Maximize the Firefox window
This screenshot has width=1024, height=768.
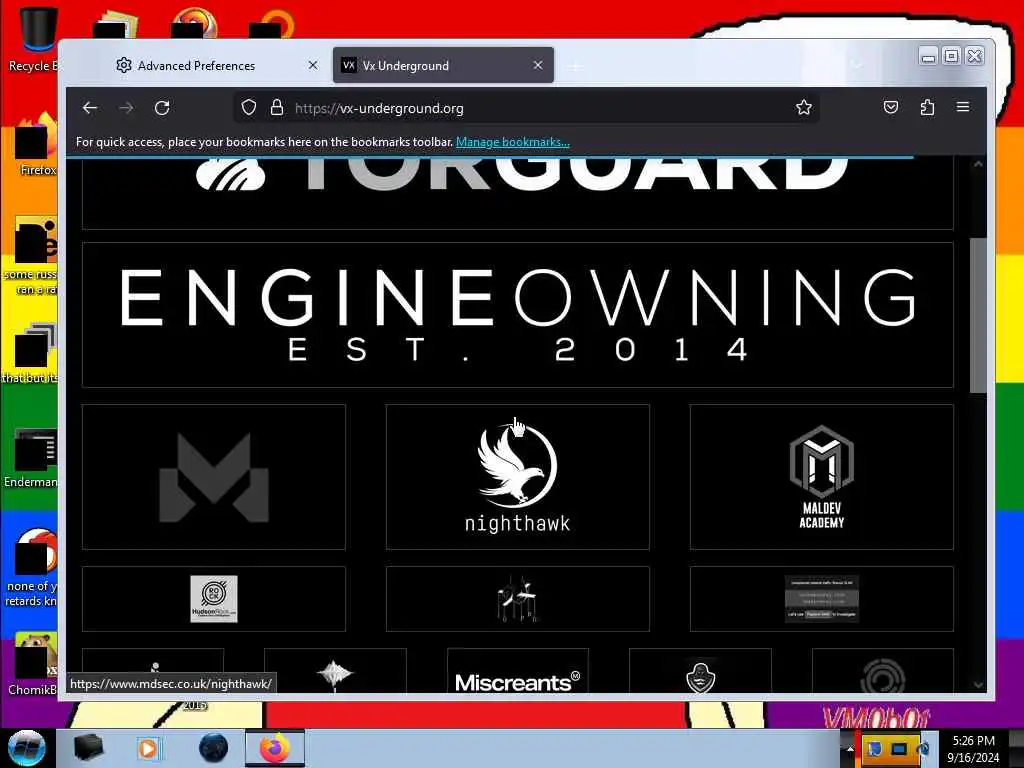coord(952,56)
